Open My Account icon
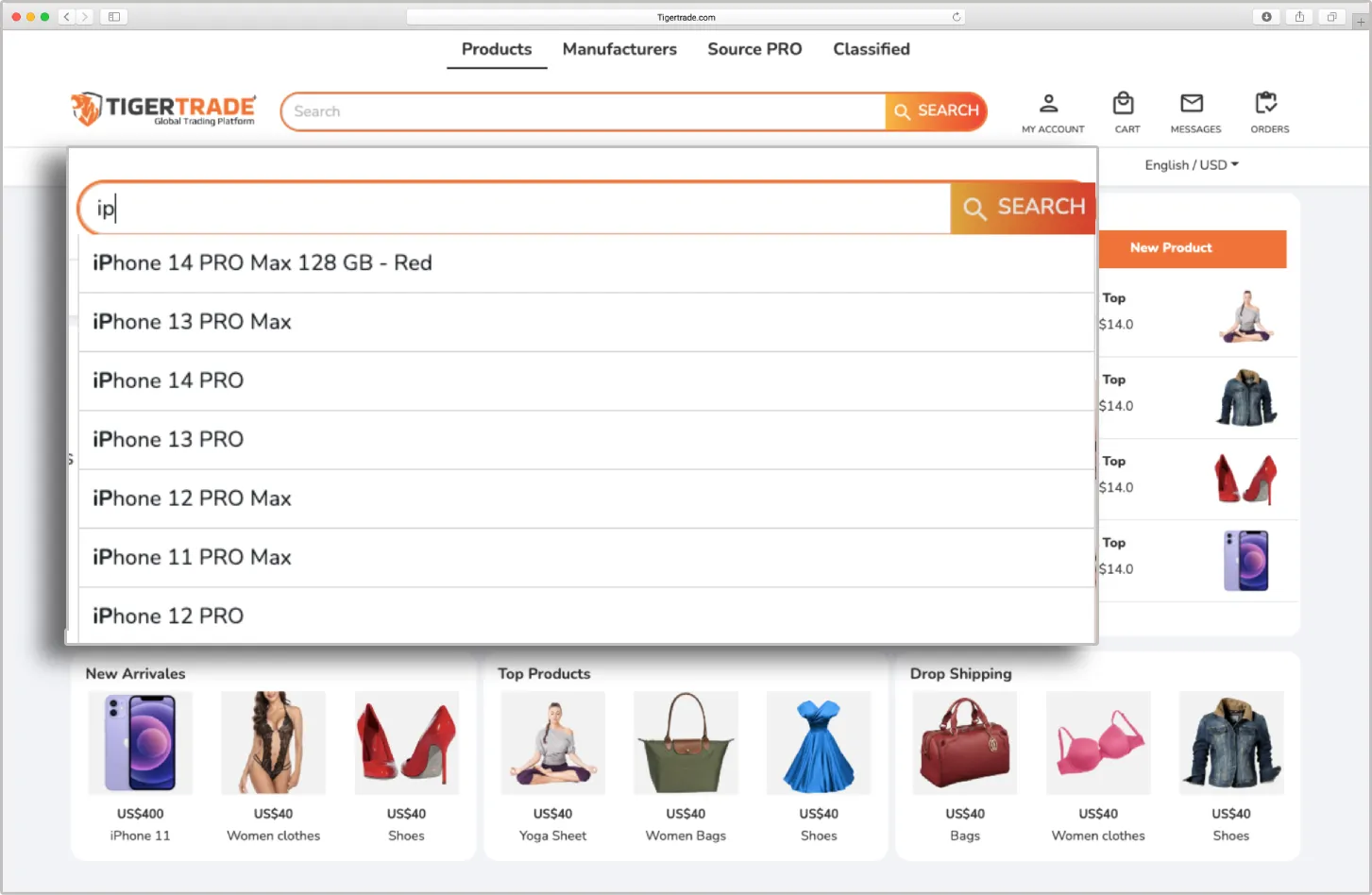This screenshot has width=1372, height=895. click(x=1049, y=103)
